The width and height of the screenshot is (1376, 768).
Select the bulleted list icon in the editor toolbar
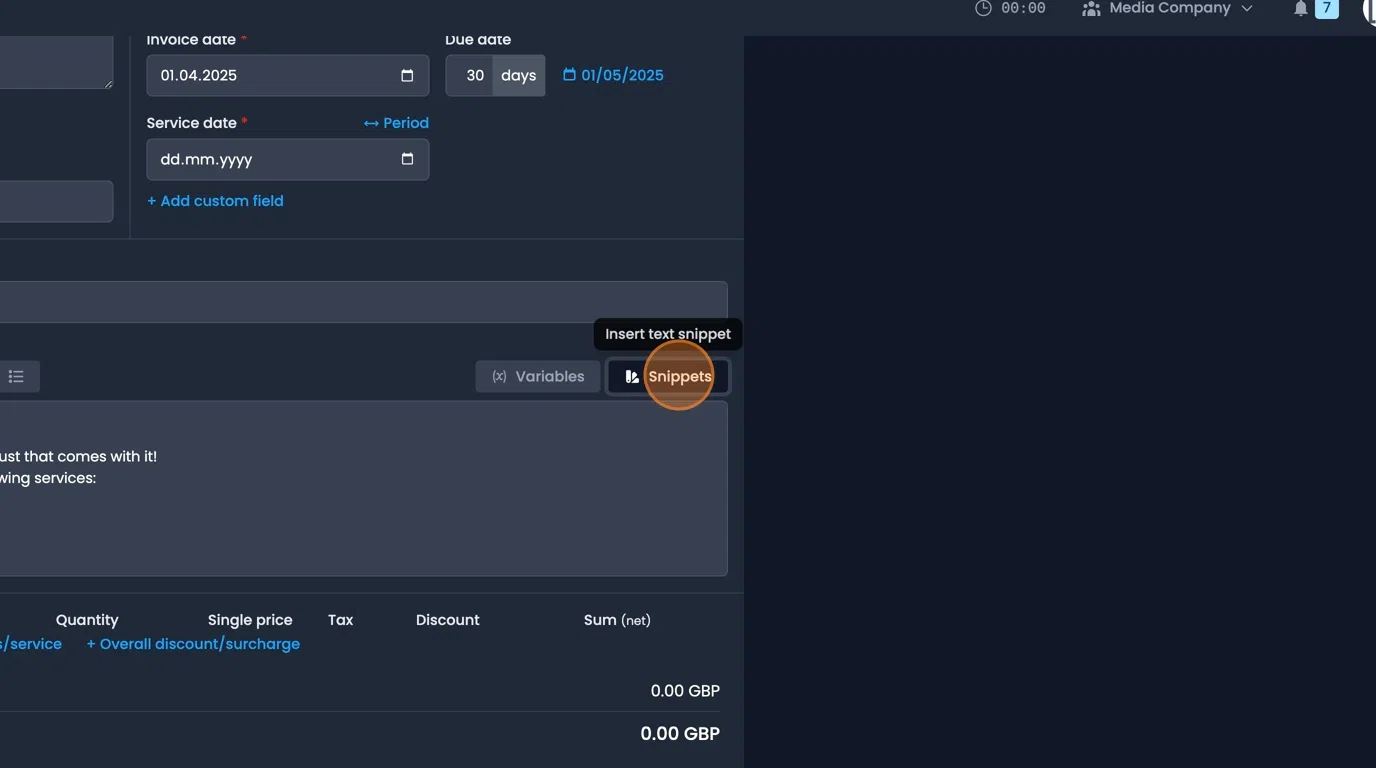tap(16, 376)
